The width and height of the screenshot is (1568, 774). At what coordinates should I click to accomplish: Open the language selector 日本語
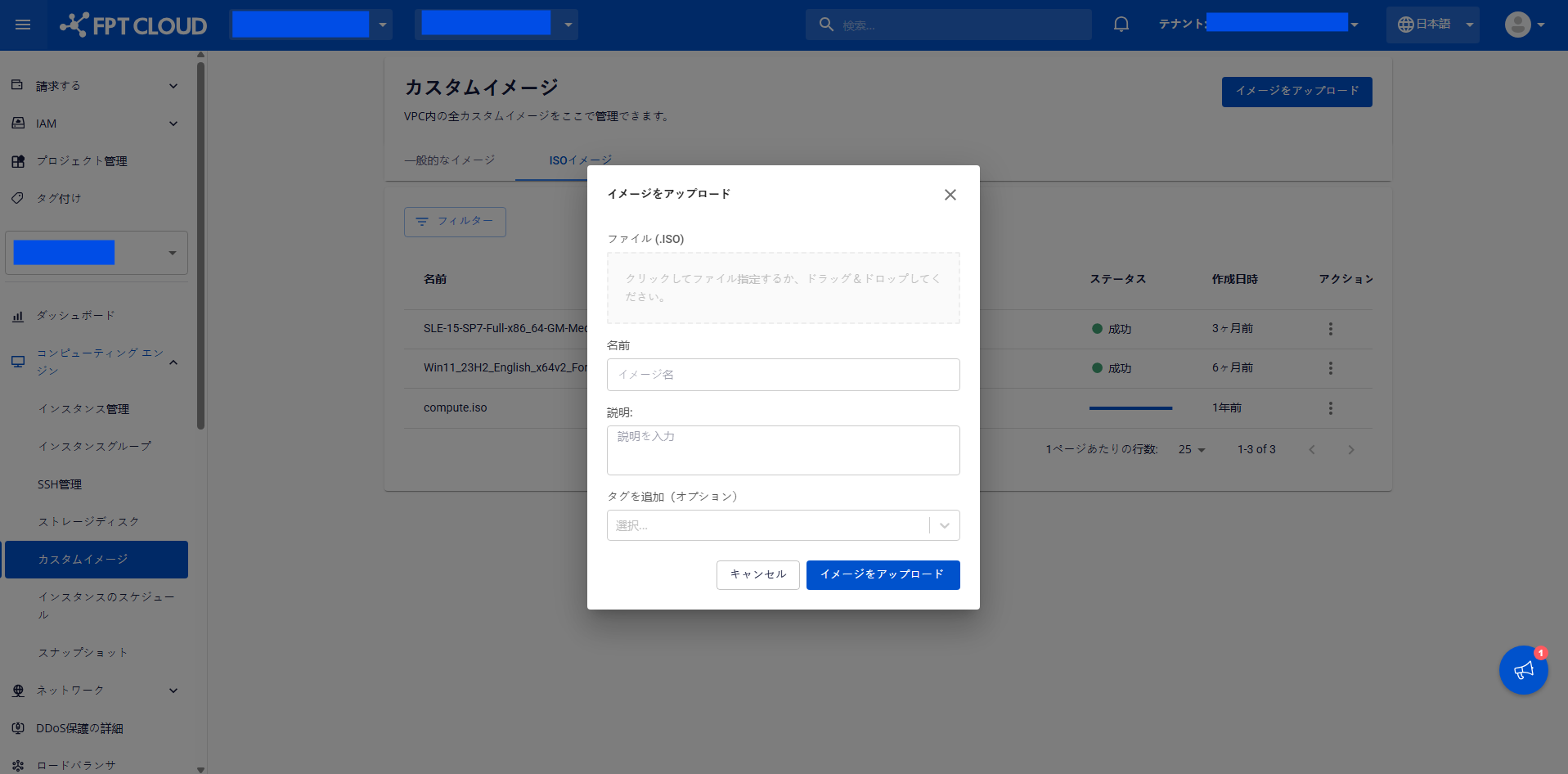(1433, 25)
